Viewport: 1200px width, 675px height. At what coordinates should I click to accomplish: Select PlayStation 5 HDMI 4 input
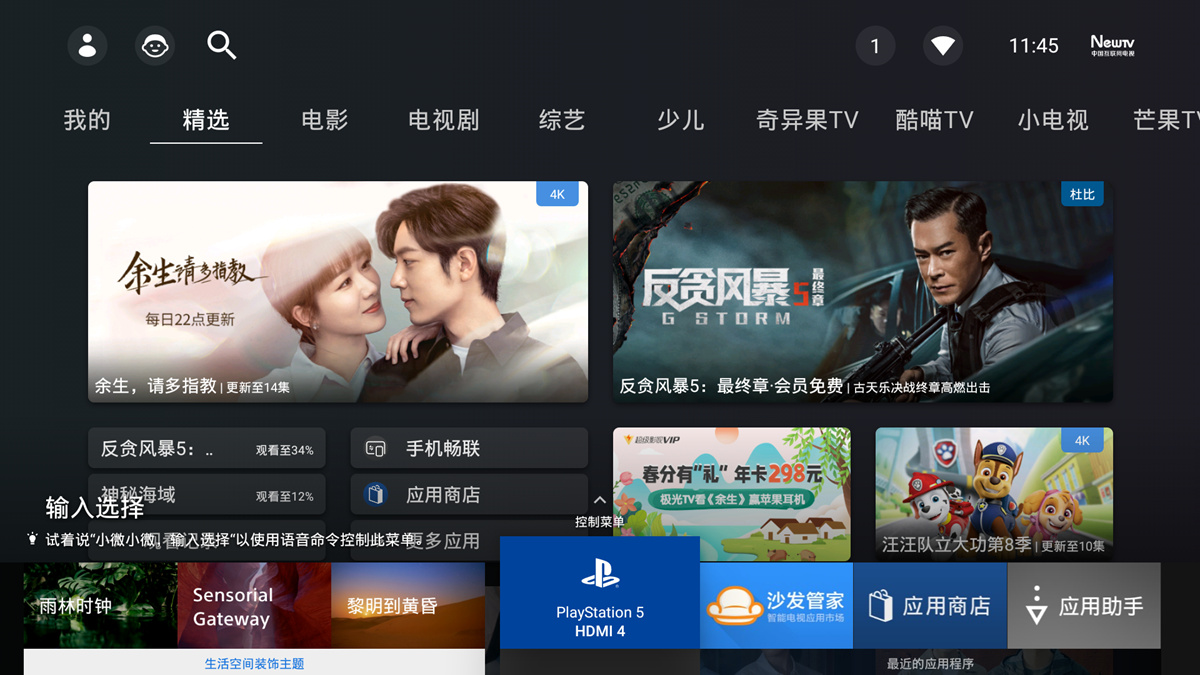[x=600, y=592]
